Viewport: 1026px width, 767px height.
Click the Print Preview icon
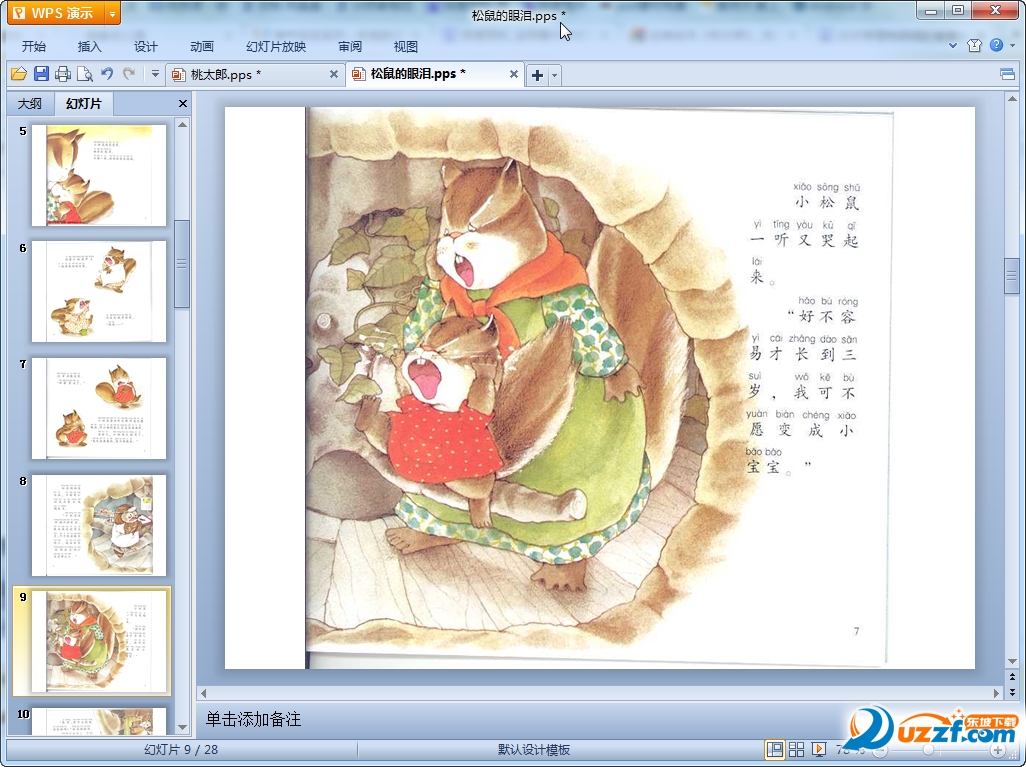tap(84, 74)
